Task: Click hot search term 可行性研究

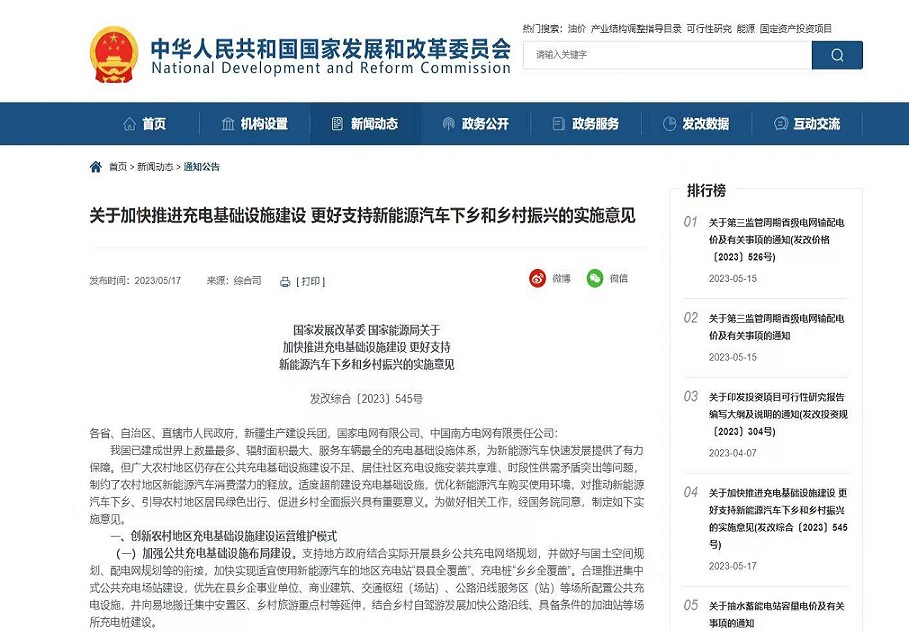Action: pyautogui.click(x=709, y=28)
